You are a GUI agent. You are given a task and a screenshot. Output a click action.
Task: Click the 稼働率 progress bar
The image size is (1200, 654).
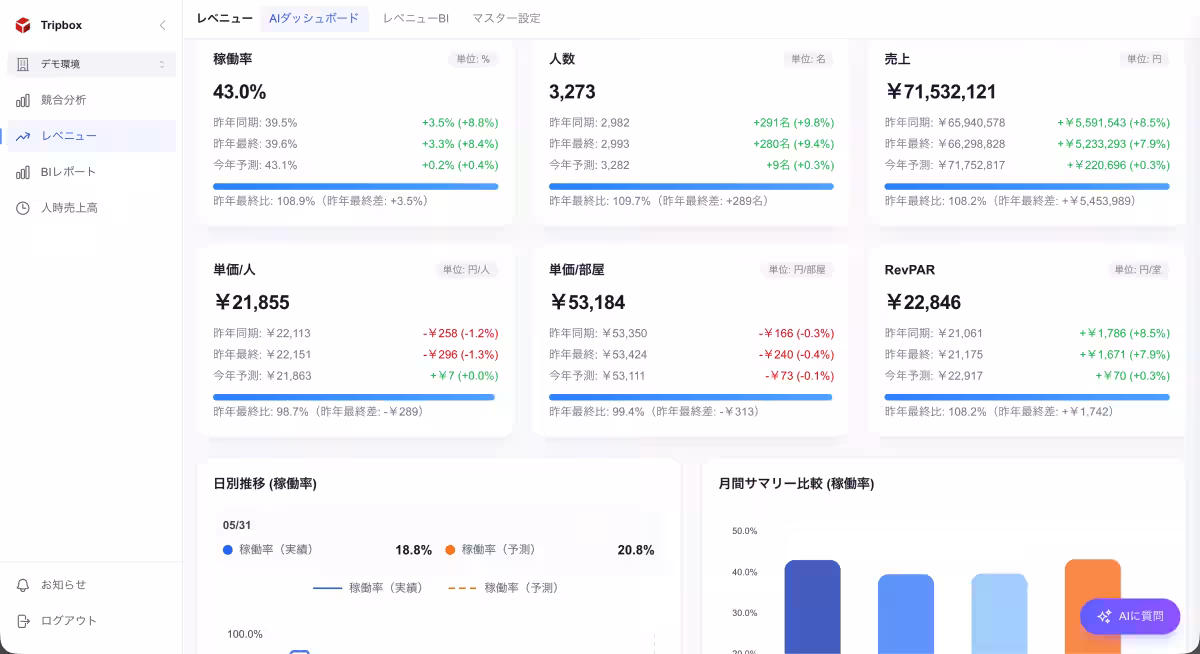click(x=356, y=186)
